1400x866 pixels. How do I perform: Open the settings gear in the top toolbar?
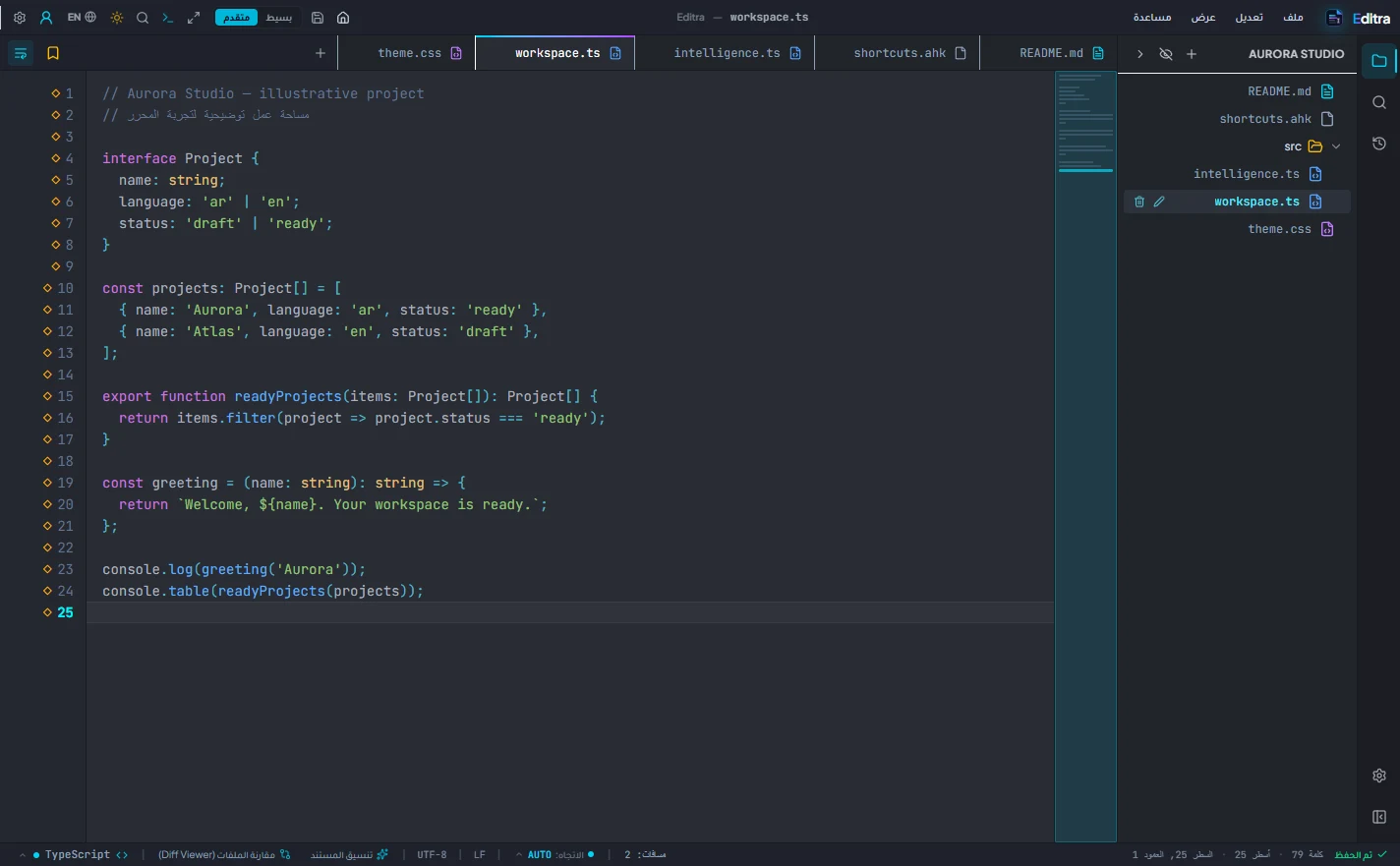click(20, 18)
